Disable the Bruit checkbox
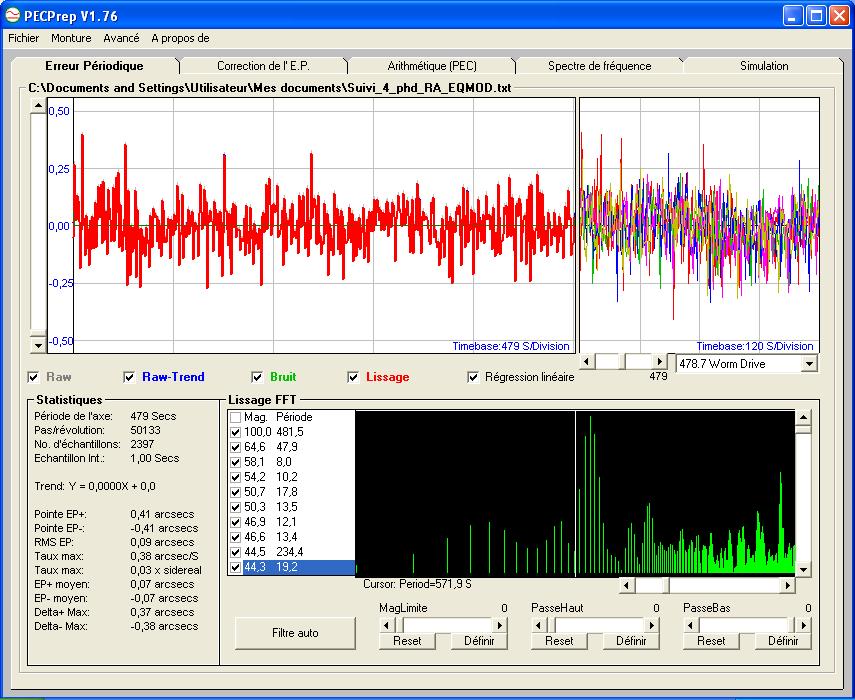This screenshot has height=700, width=855. (257, 377)
